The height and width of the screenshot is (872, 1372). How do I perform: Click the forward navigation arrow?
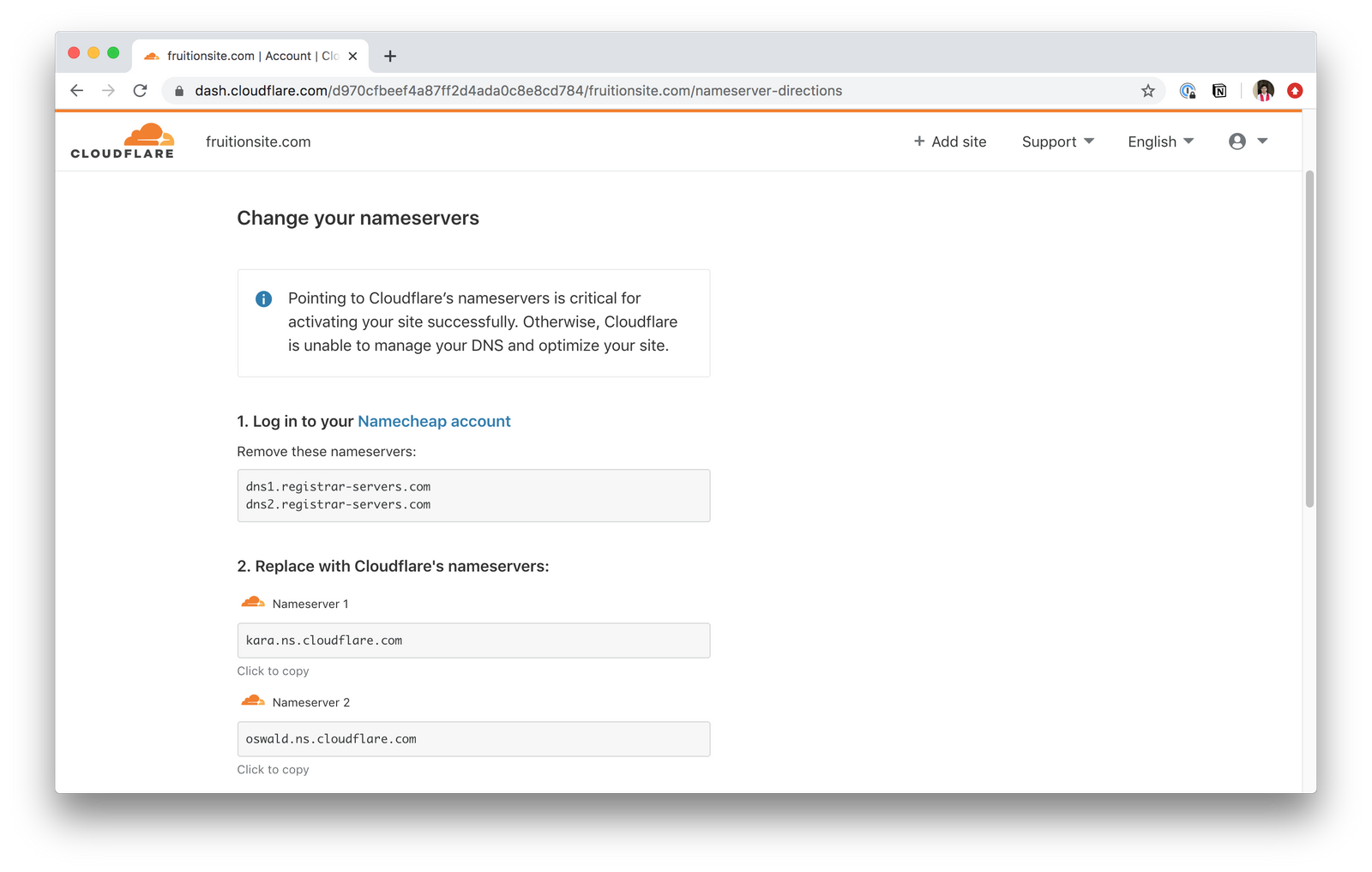108,91
